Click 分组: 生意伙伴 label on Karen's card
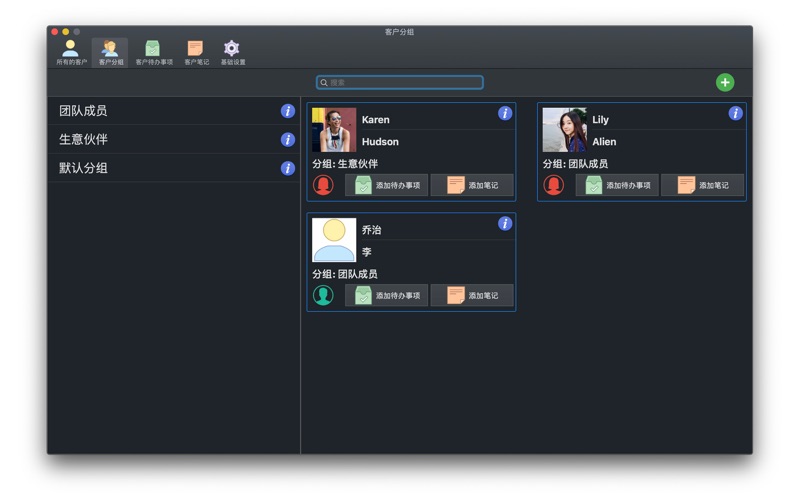This screenshot has width=800, height=500. click(x=345, y=164)
